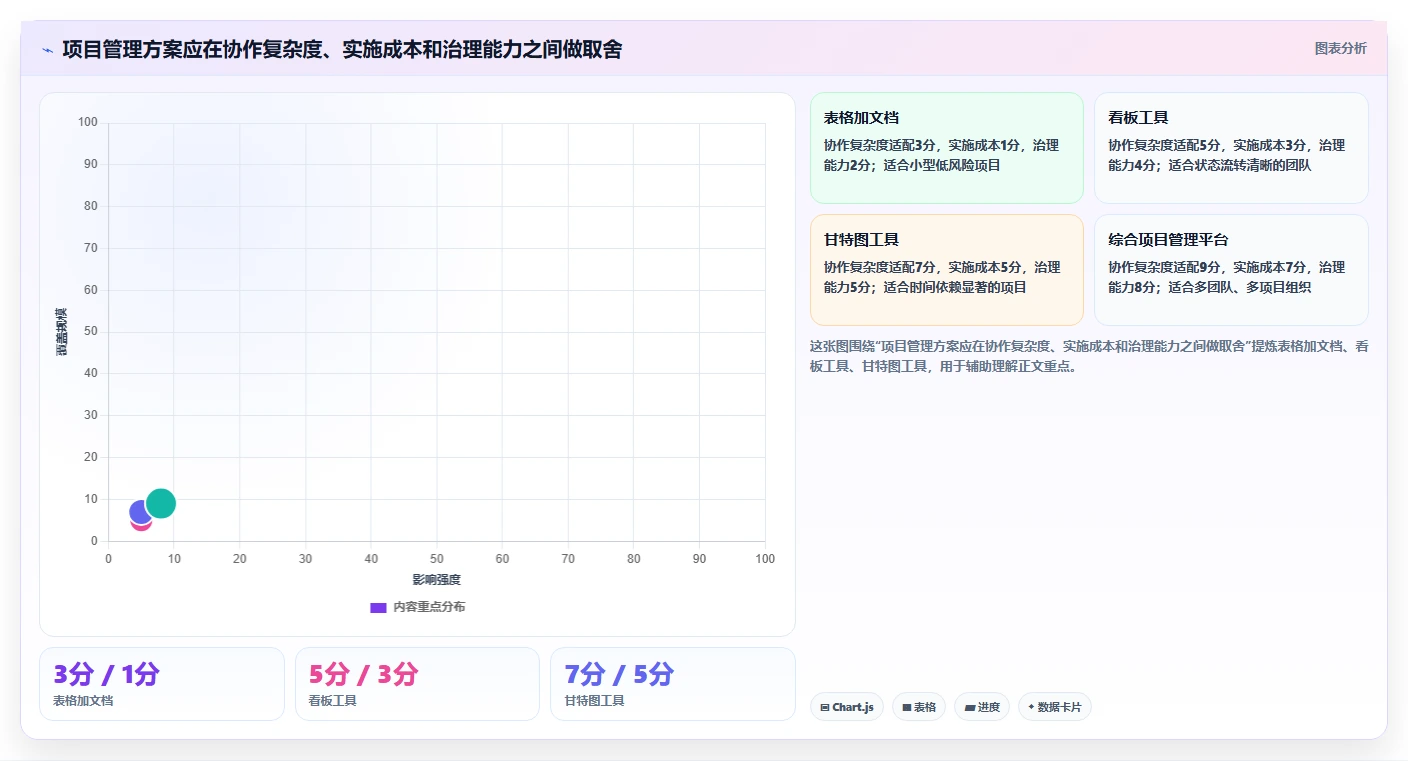Select the teal bubble in the chart

pos(161,503)
